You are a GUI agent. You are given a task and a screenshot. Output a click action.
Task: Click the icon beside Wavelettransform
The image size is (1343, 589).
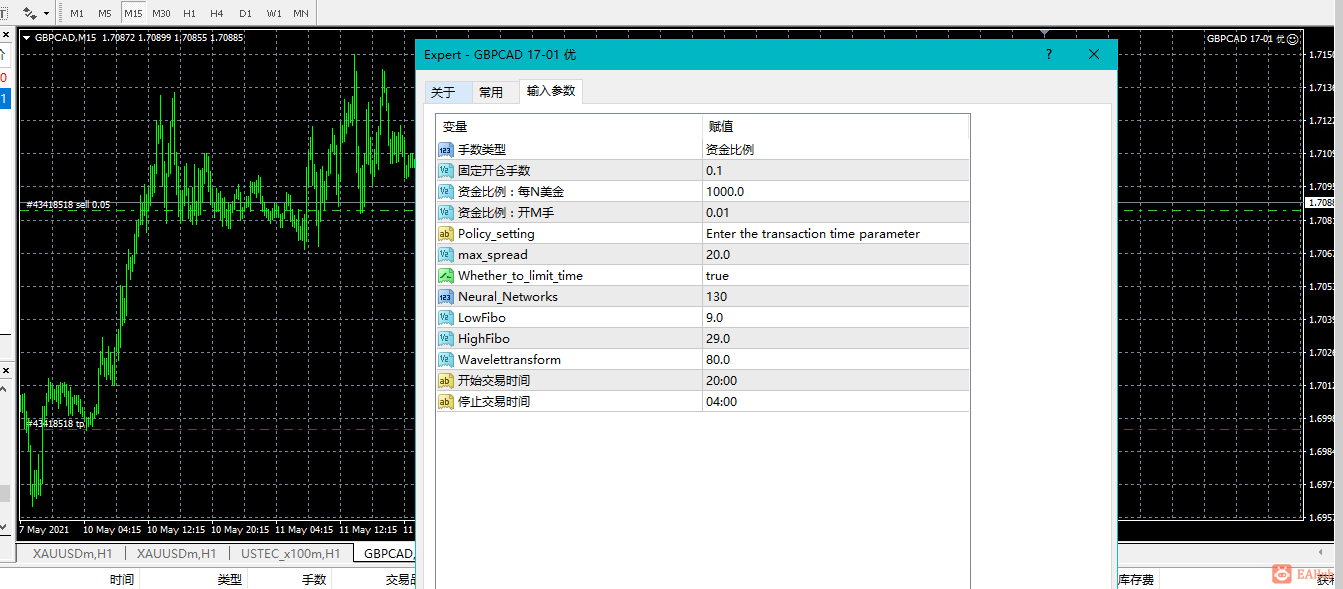coord(446,360)
